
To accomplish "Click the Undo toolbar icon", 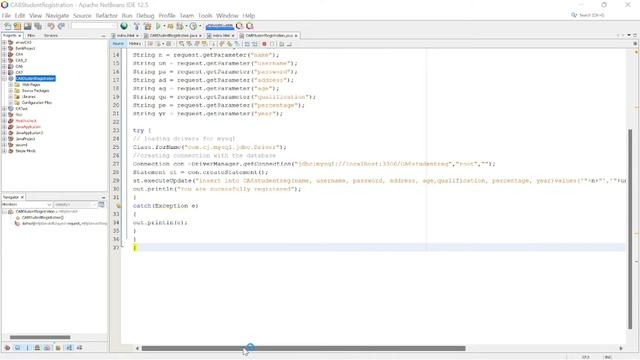I will click(51, 26).
